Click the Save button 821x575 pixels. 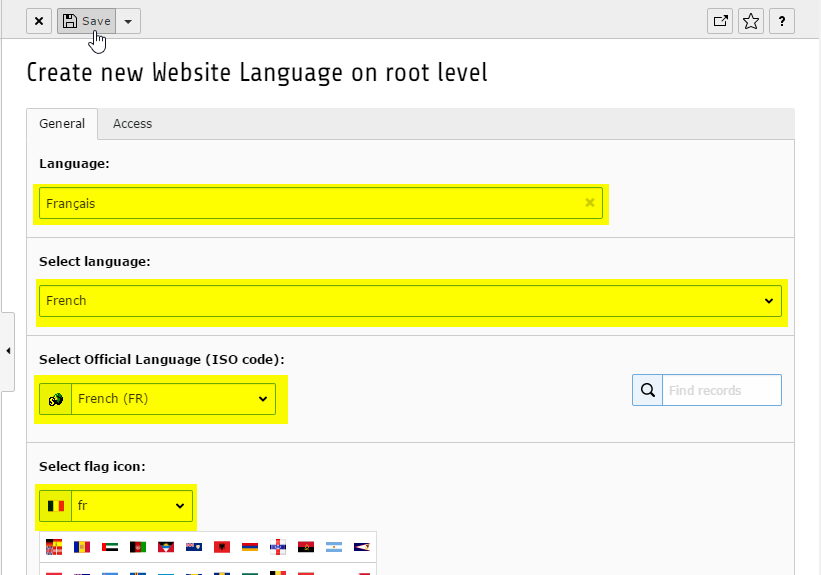86,21
